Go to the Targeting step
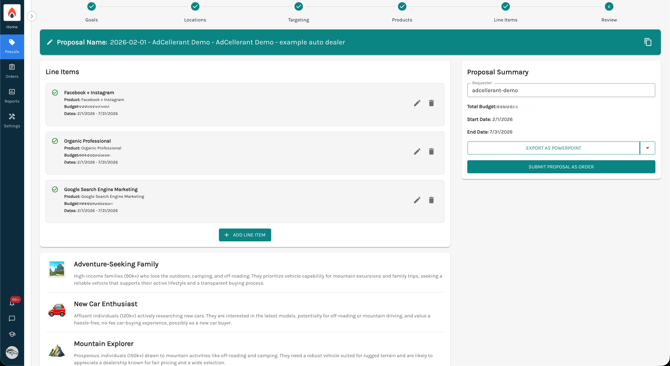The height and width of the screenshot is (366, 670). [298, 6]
